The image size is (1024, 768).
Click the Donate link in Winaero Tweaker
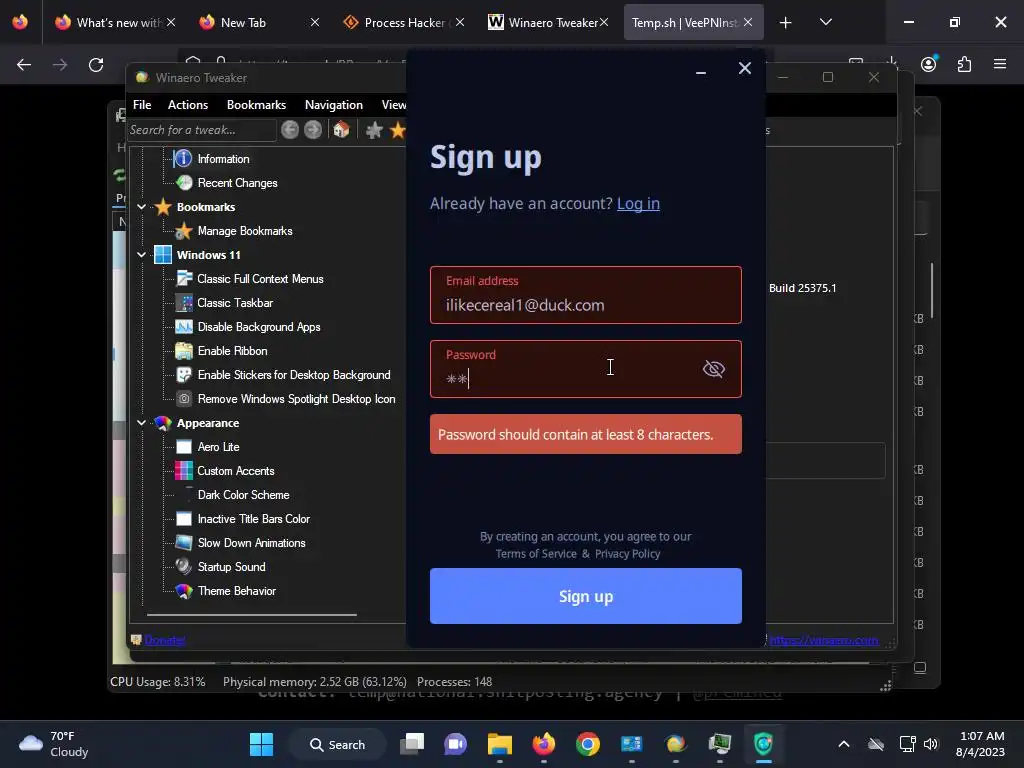[x=165, y=640]
